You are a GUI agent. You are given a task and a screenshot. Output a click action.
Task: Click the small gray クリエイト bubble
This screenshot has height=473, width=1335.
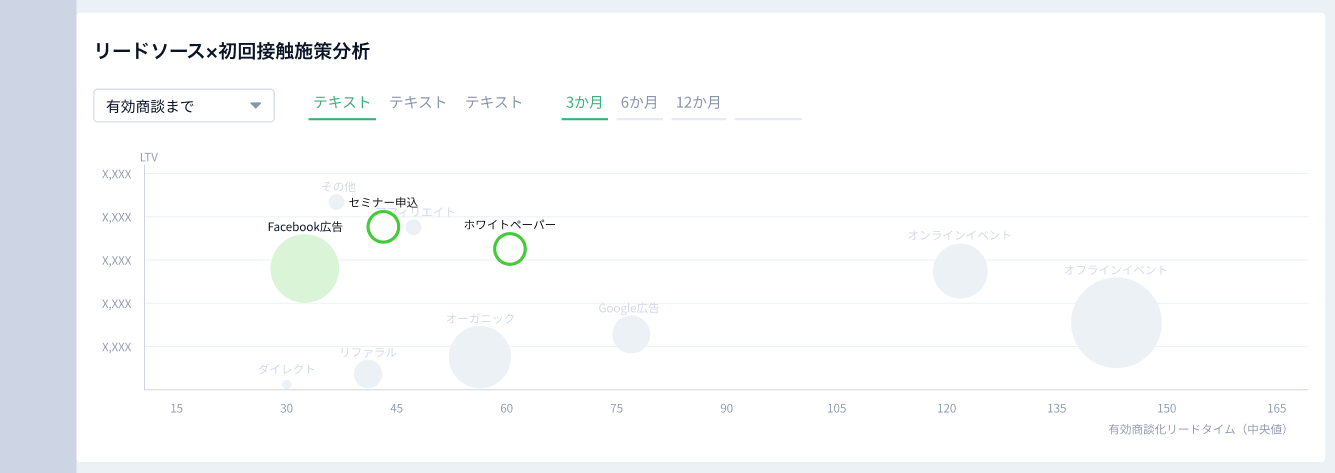[413, 227]
